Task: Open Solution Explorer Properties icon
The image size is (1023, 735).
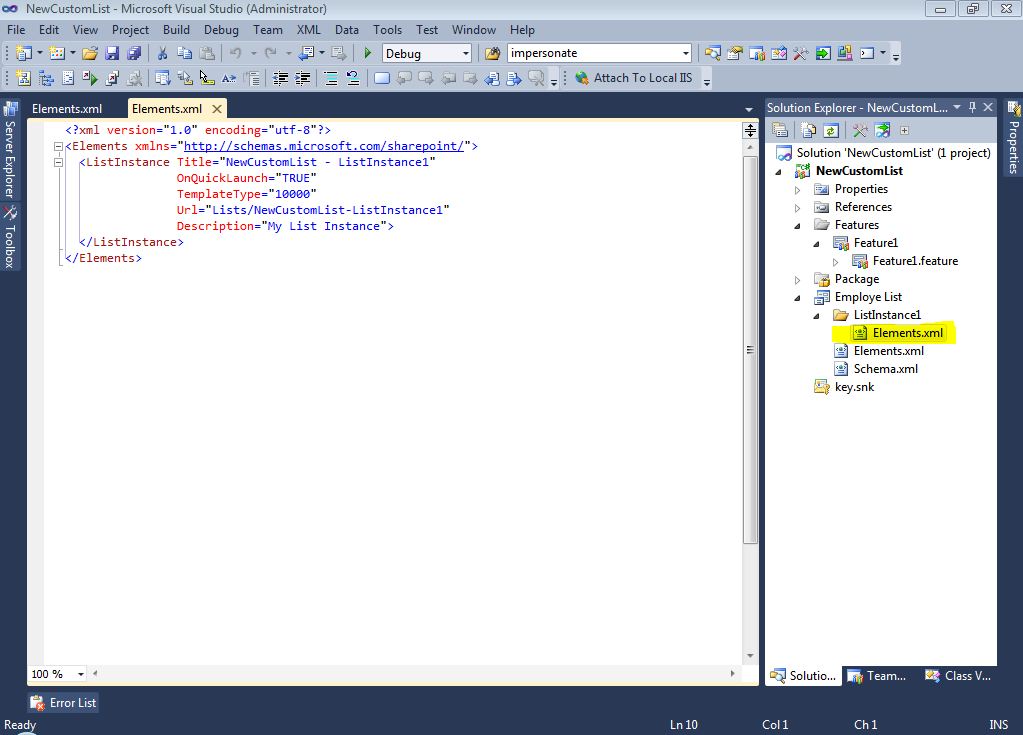Action: (783, 130)
